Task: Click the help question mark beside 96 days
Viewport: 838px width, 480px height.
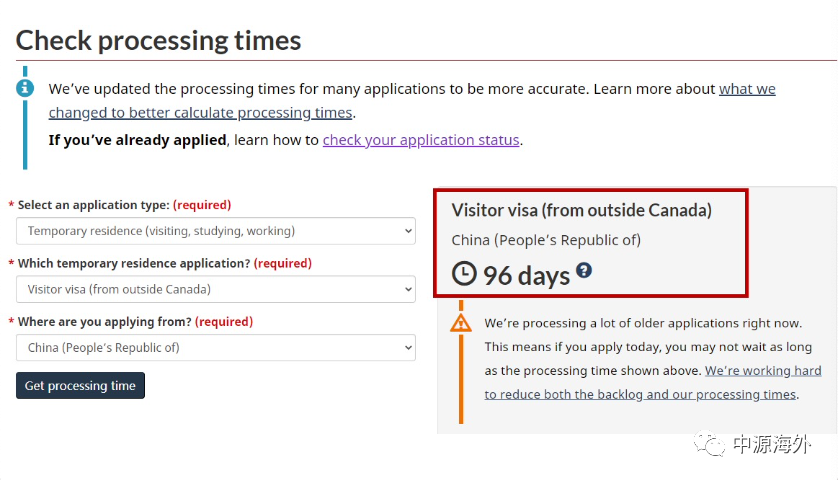Action: [x=584, y=270]
